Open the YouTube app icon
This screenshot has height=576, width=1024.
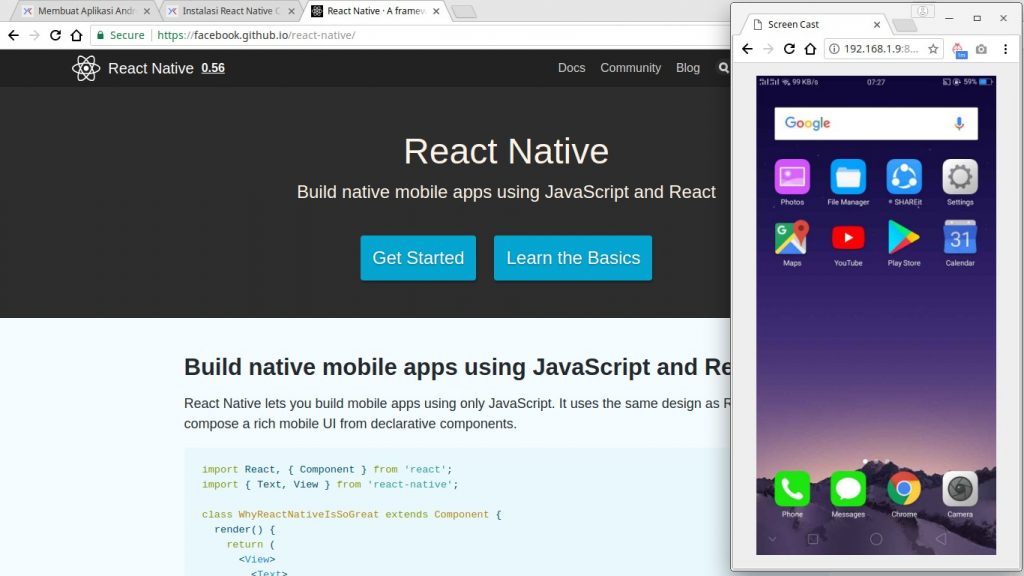point(848,238)
